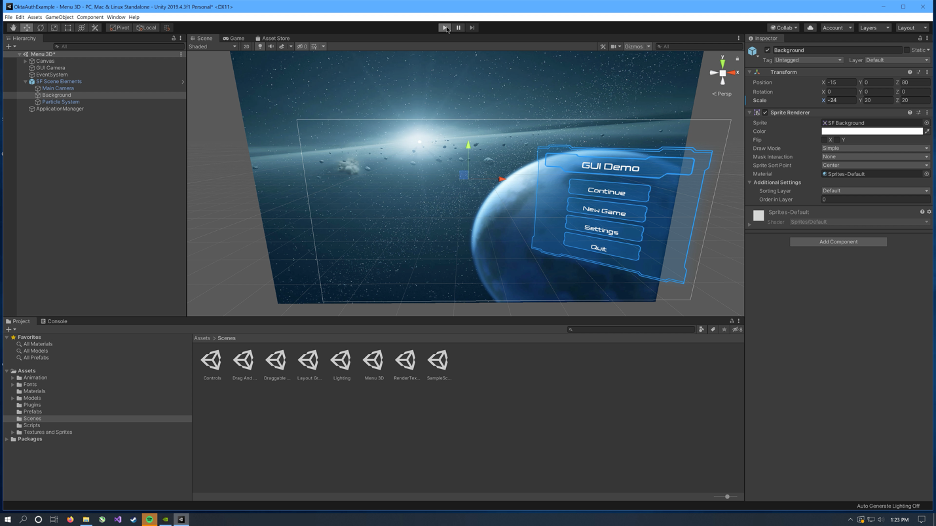Toggle the Pivot handle position button

click(119, 28)
